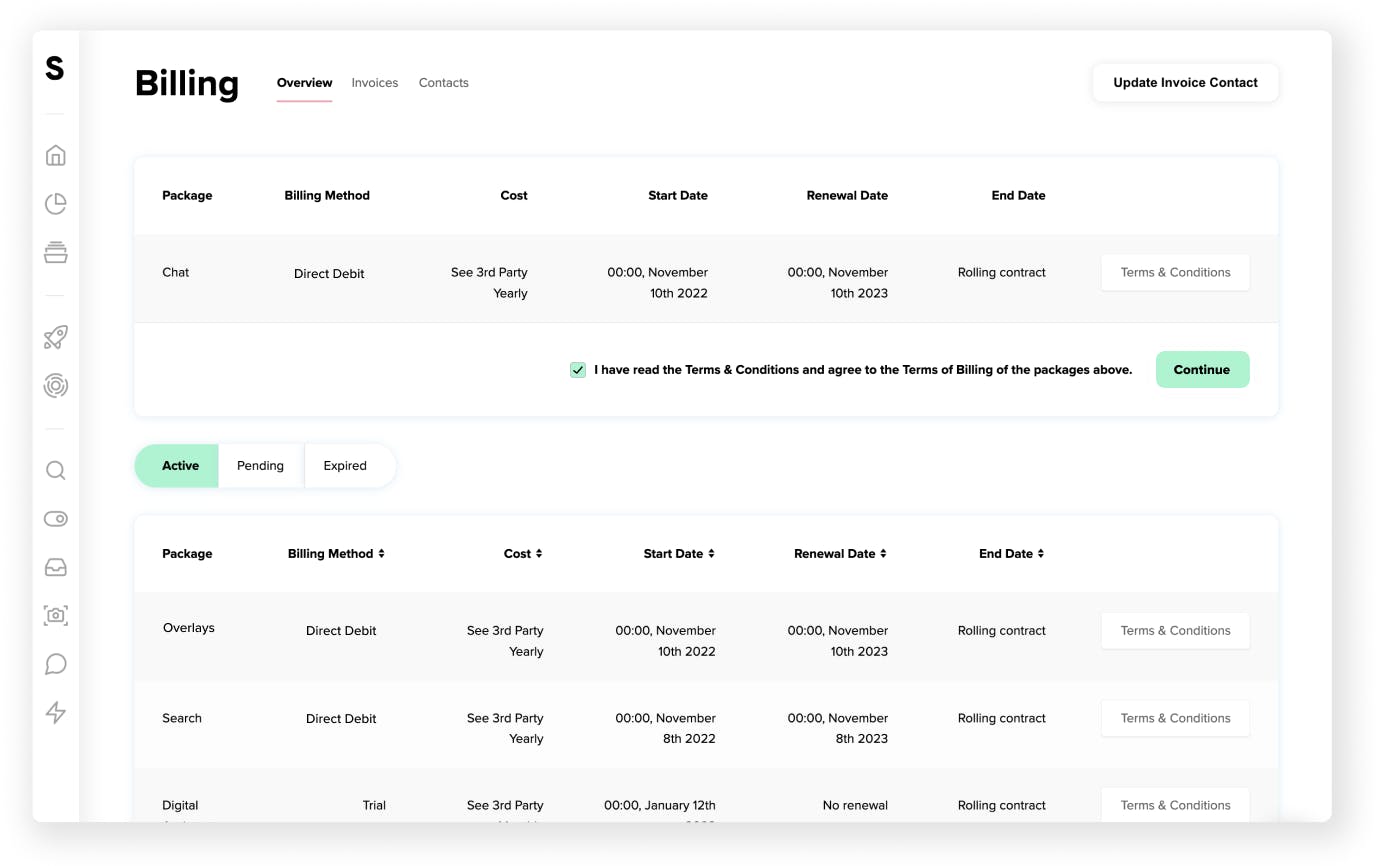1380x866 pixels.
Task: Open the search magnifier icon in sidebar
Action: point(56,470)
